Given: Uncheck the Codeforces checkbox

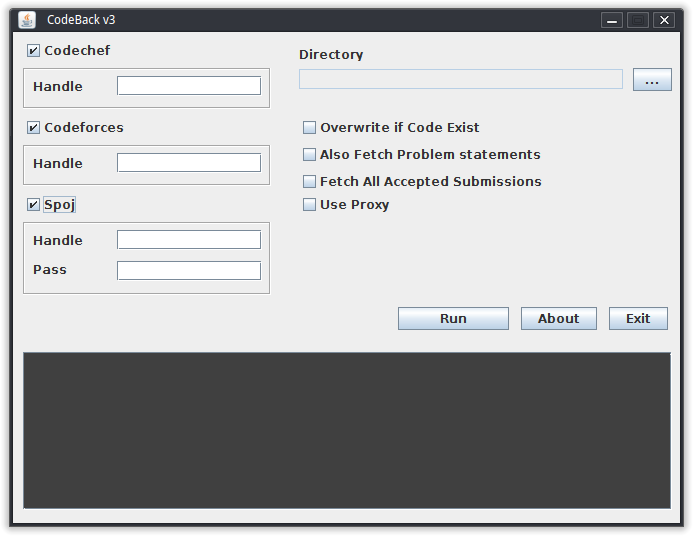Looking at the screenshot, I should (x=34, y=128).
